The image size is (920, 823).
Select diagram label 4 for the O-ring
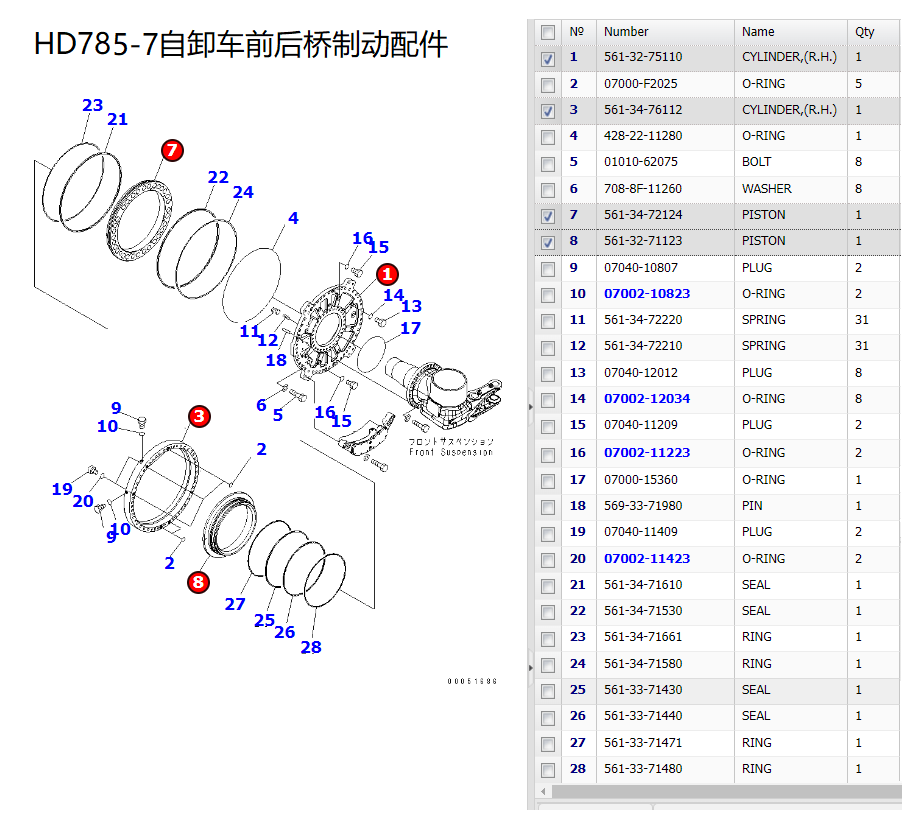[293, 218]
